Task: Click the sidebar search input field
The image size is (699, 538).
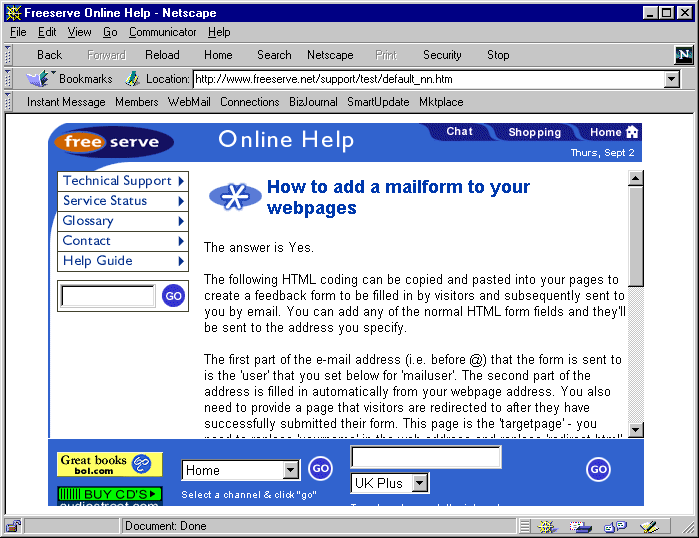Action: click(108, 296)
